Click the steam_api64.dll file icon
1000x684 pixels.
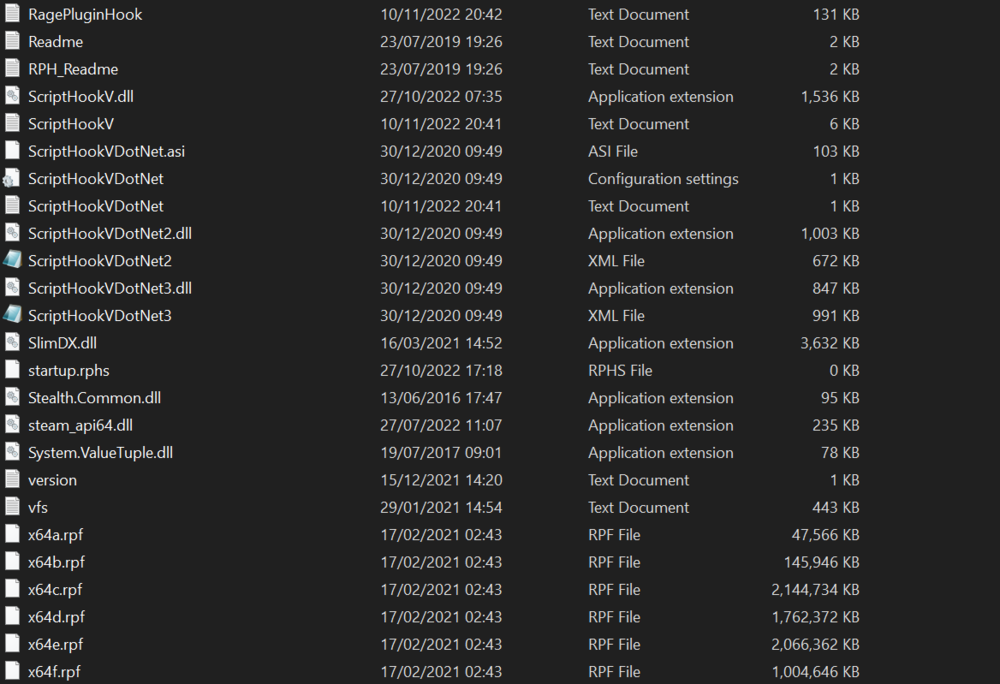pyautogui.click(x=12, y=425)
